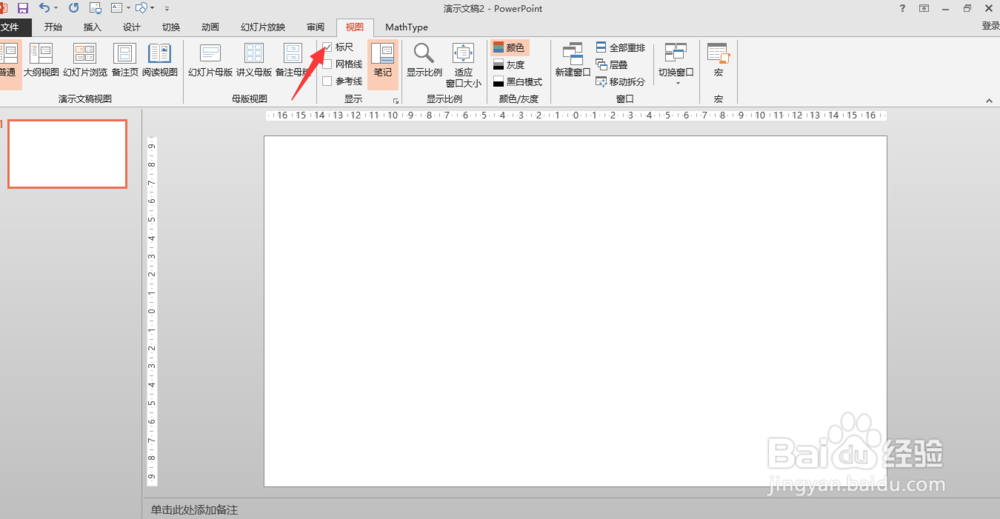Select the 视图 ribbon tab
The width and height of the screenshot is (1000, 519).
355,27
